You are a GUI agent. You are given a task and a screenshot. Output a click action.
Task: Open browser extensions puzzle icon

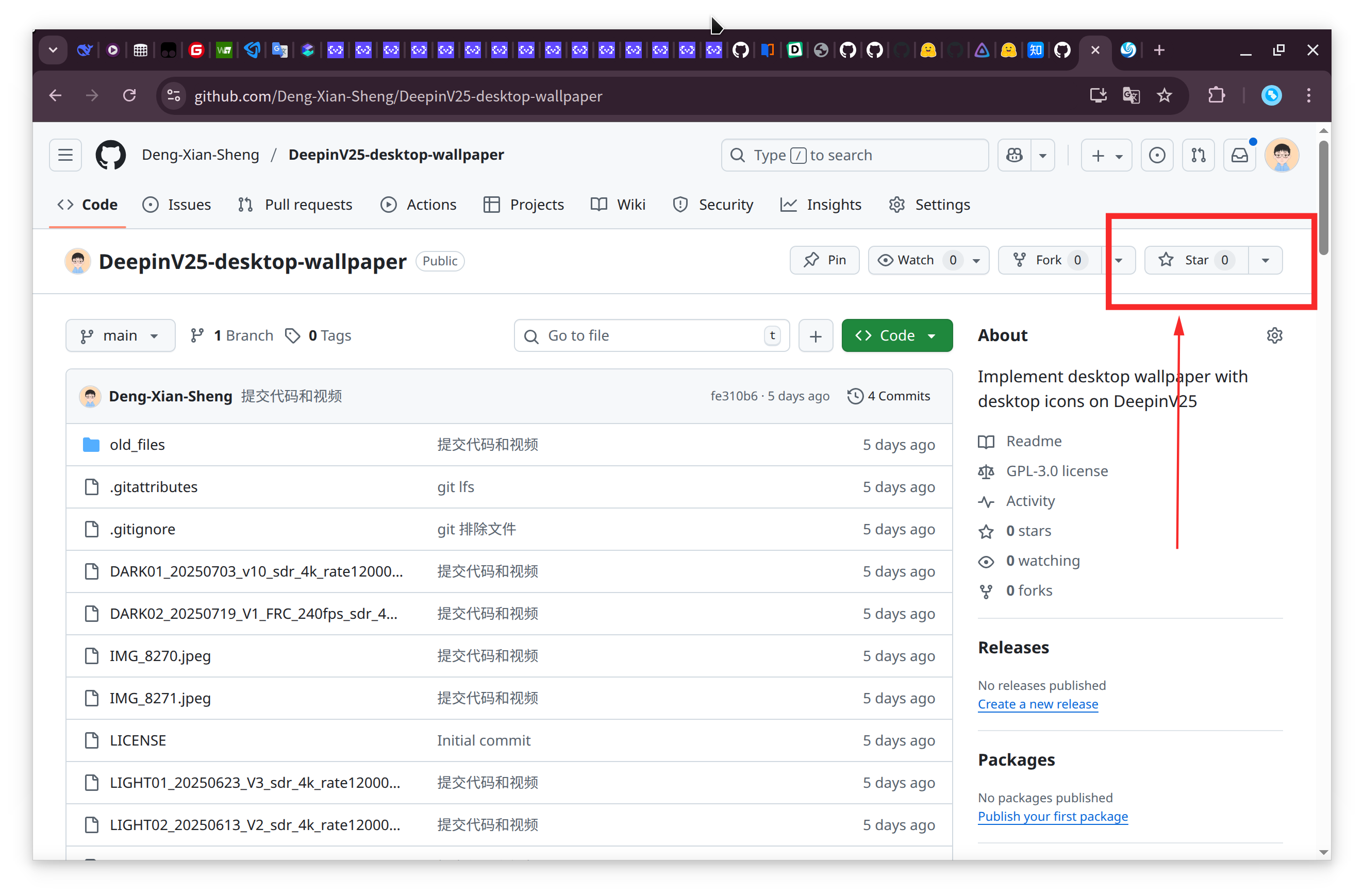1216,96
